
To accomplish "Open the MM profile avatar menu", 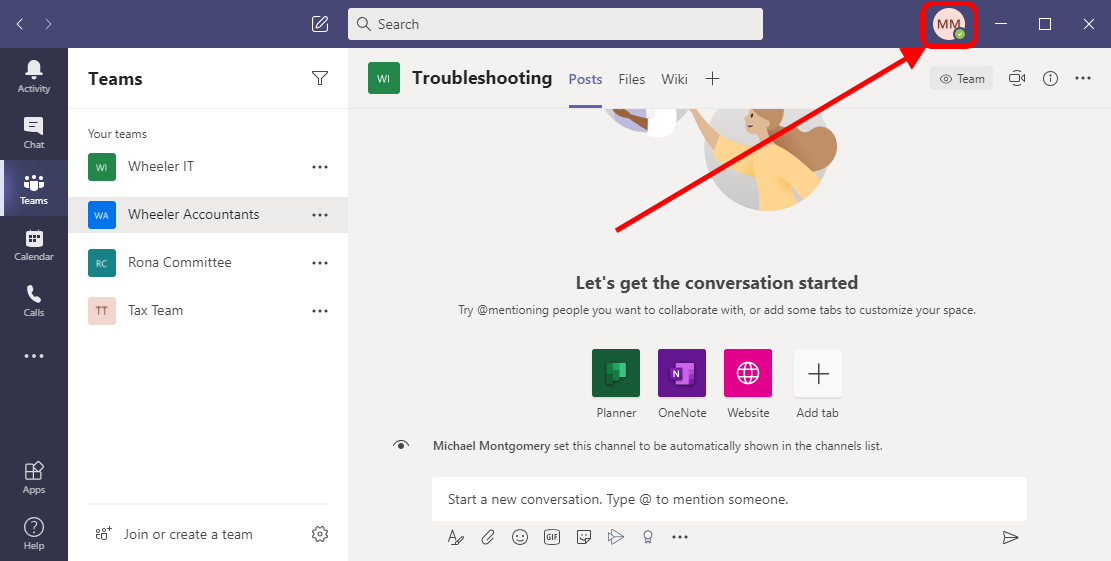I will 949,25.
